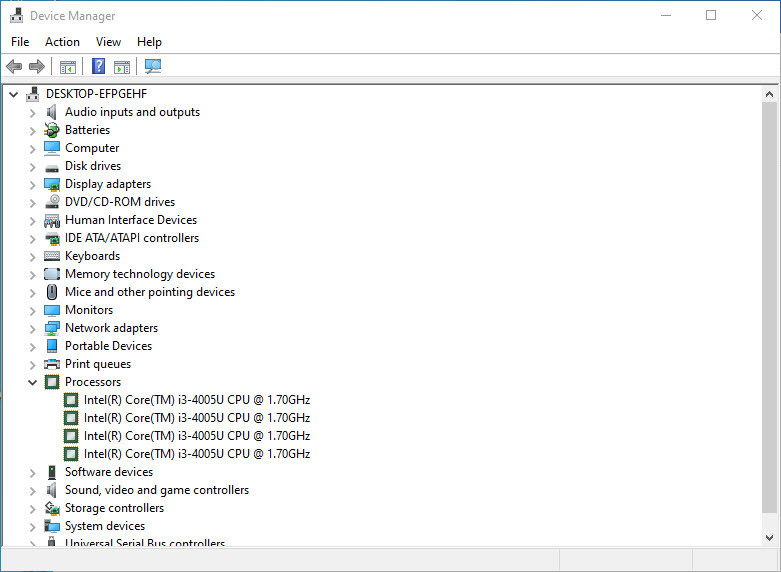Click the System devices category icon
The width and height of the screenshot is (781, 572).
click(52, 526)
